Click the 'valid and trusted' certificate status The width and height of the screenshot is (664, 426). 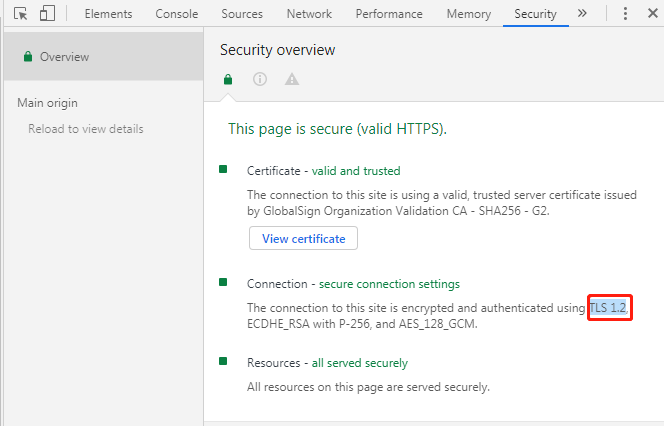[356, 171]
